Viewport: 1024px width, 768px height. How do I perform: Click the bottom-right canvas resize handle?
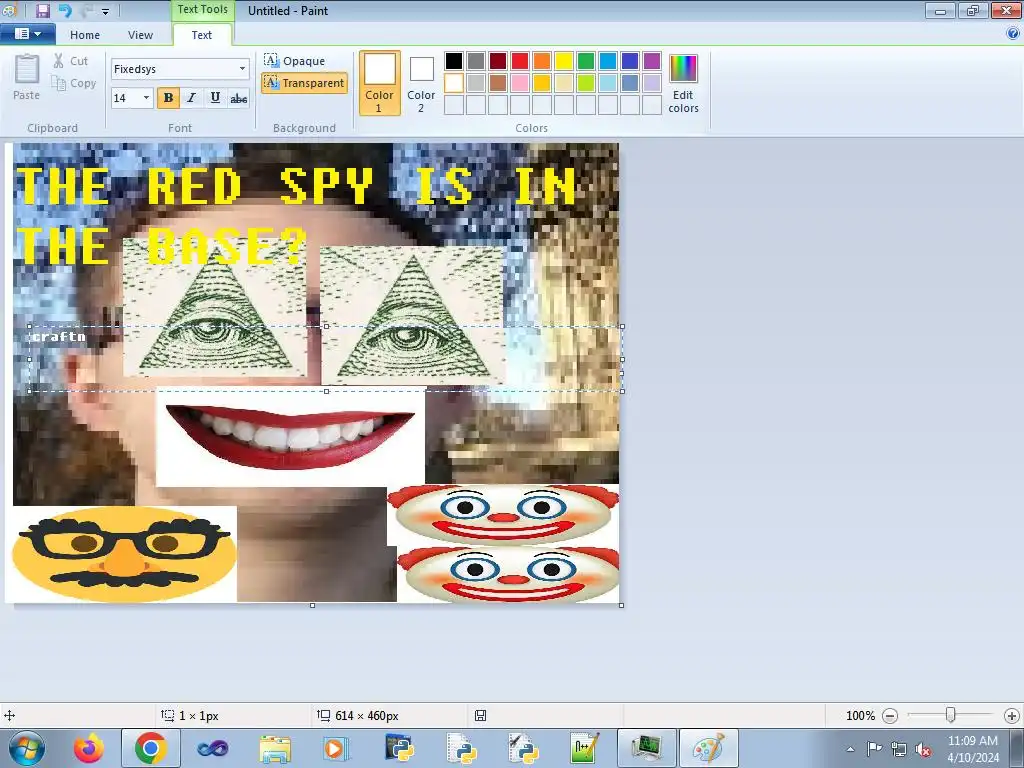[x=621, y=605]
